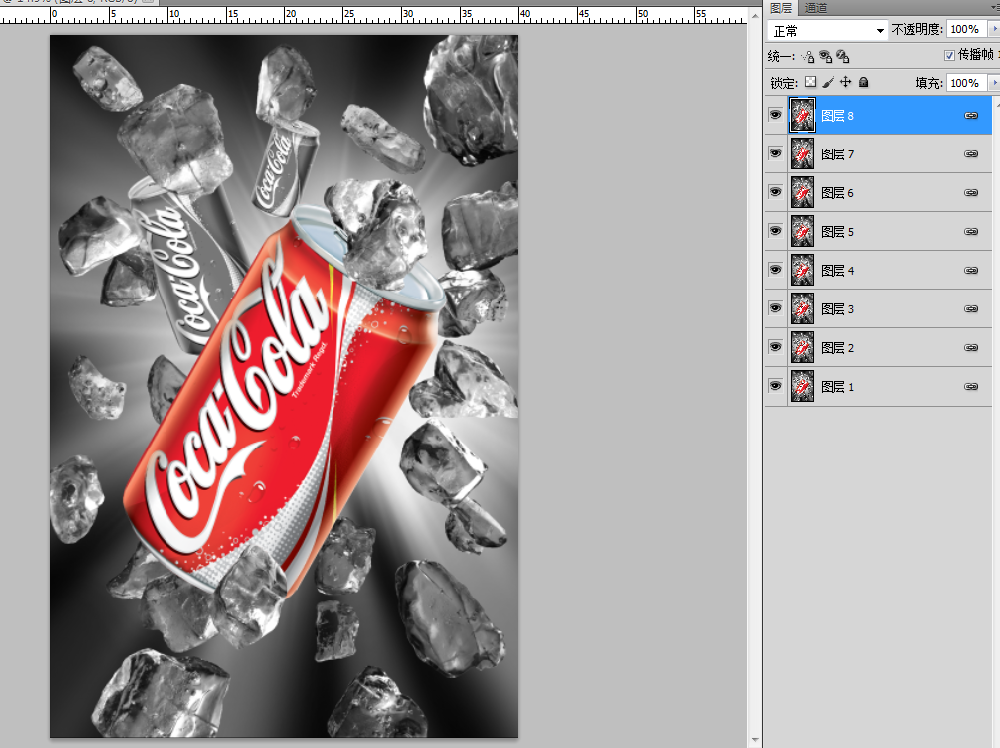Click link icon on 图层 2 row
Viewport: 1000px width, 748px height.
[971, 348]
